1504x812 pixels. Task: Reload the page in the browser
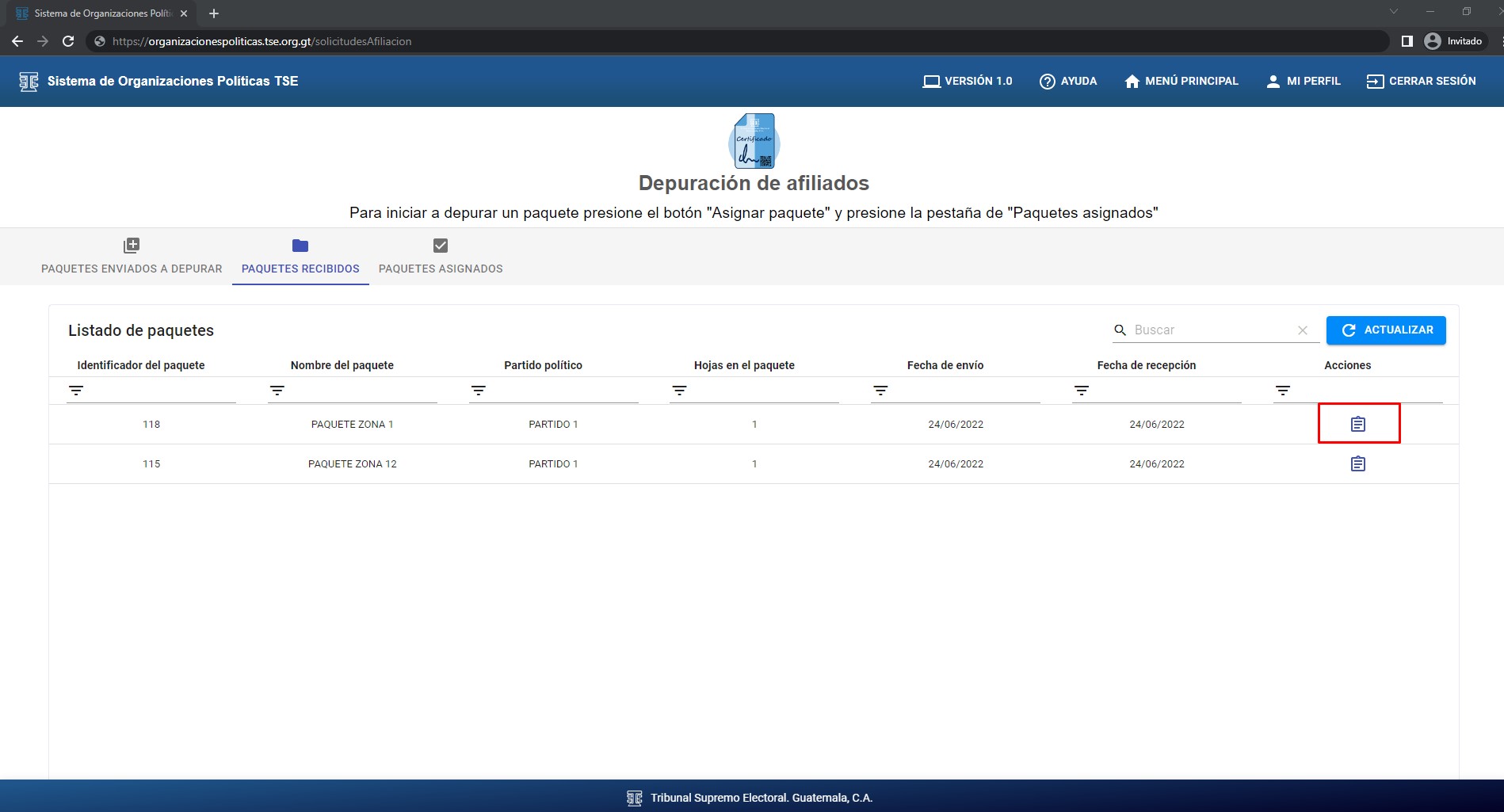[68, 41]
